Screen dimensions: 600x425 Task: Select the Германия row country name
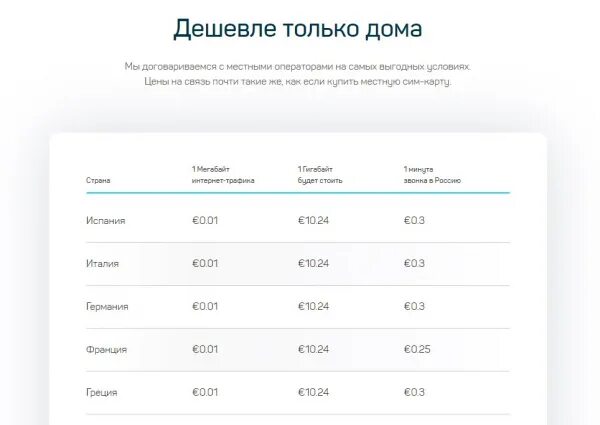click(x=107, y=306)
